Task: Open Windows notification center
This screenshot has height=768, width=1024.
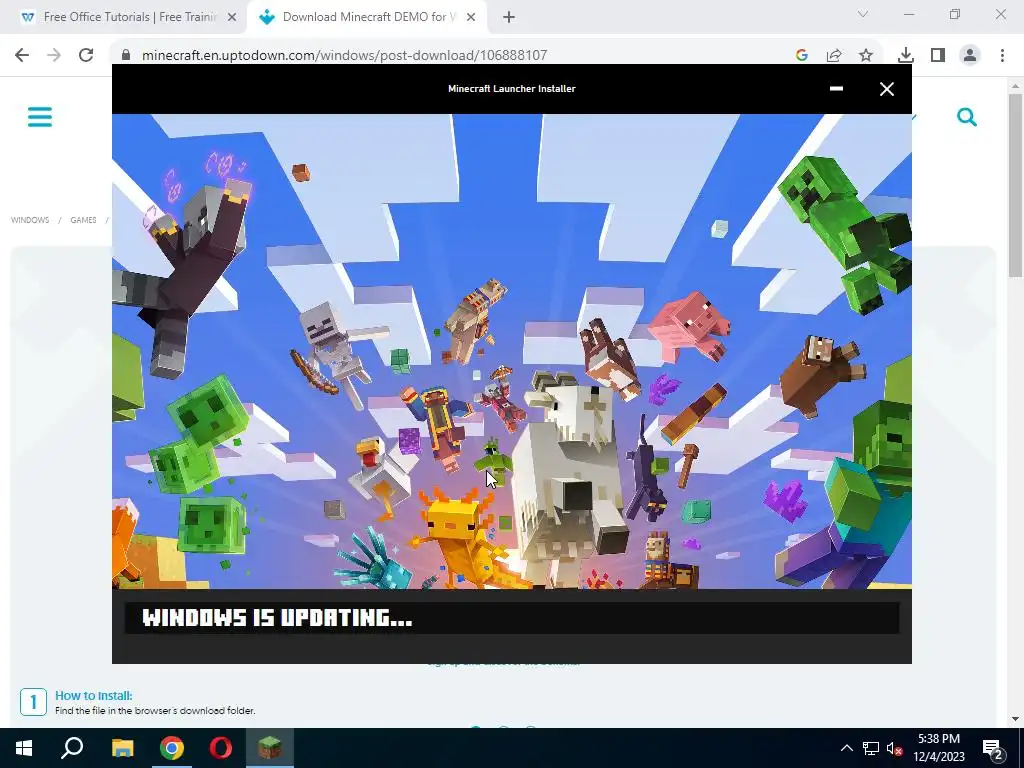Action: coord(993,749)
